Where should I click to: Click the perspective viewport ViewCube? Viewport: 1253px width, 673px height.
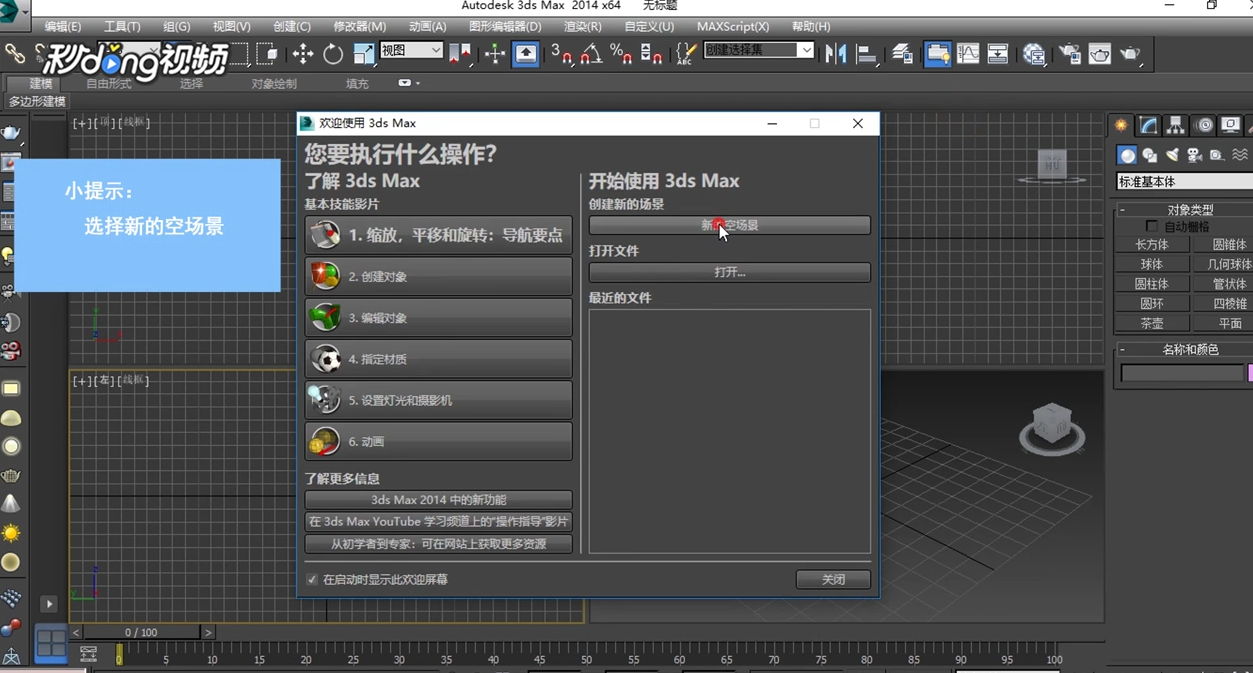1052,428
